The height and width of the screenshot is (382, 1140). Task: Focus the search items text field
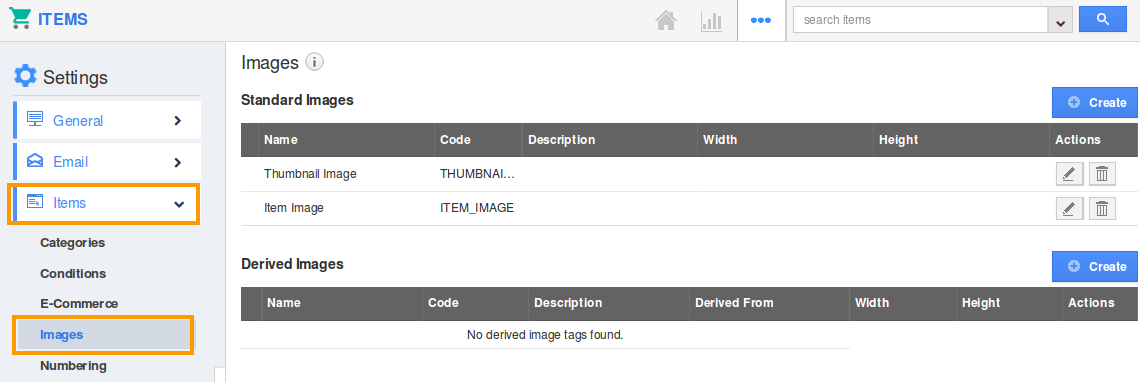click(x=920, y=20)
